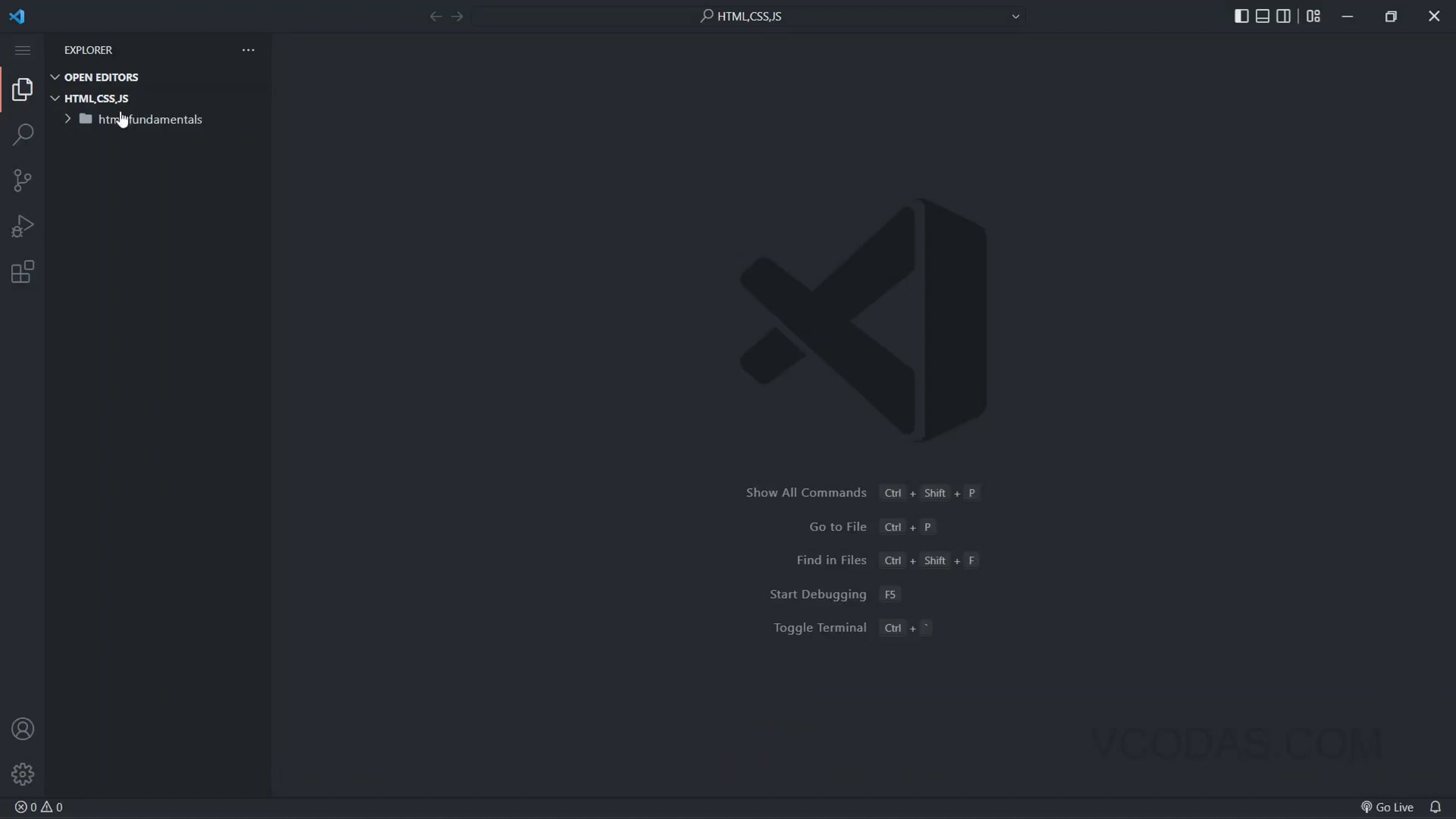Minimize the VS Code window
The width and height of the screenshot is (1456, 819).
pyautogui.click(x=1347, y=16)
